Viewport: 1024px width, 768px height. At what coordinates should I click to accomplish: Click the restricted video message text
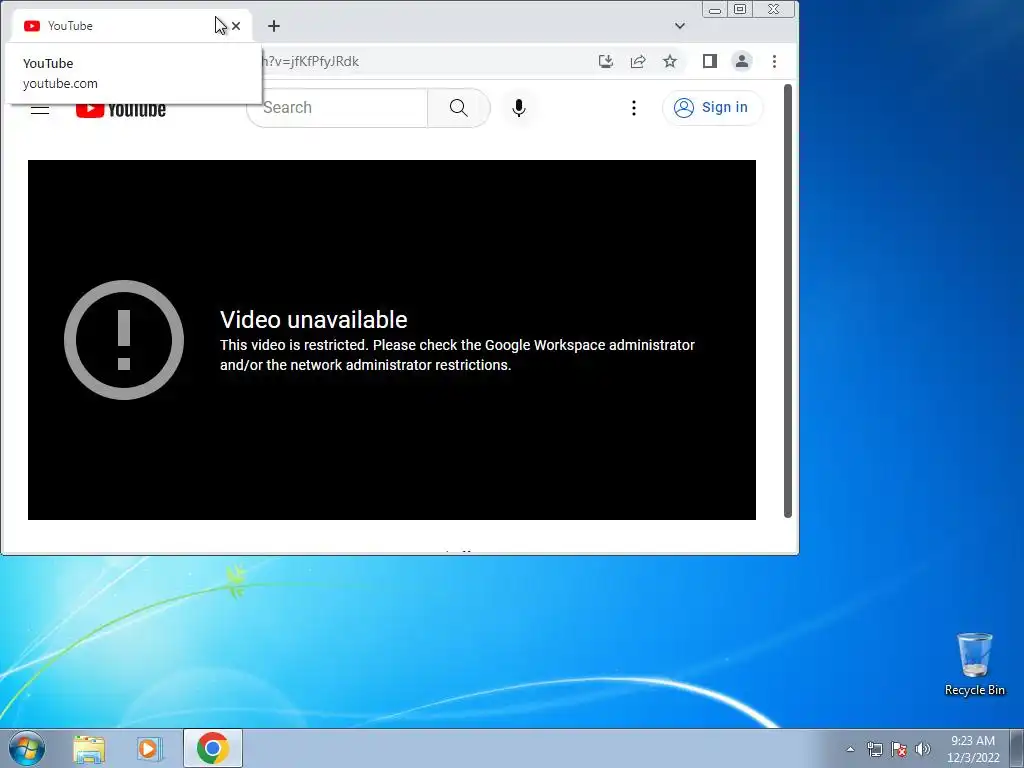pyautogui.click(x=457, y=355)
